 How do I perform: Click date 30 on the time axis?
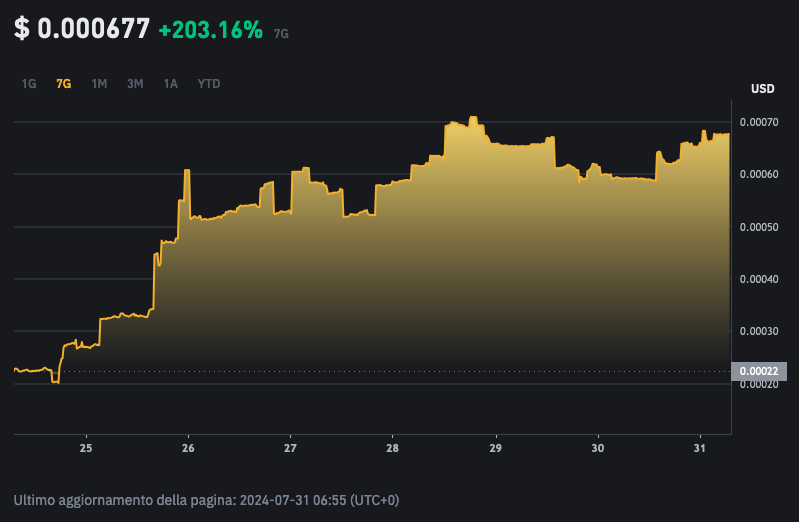[598, 450]
